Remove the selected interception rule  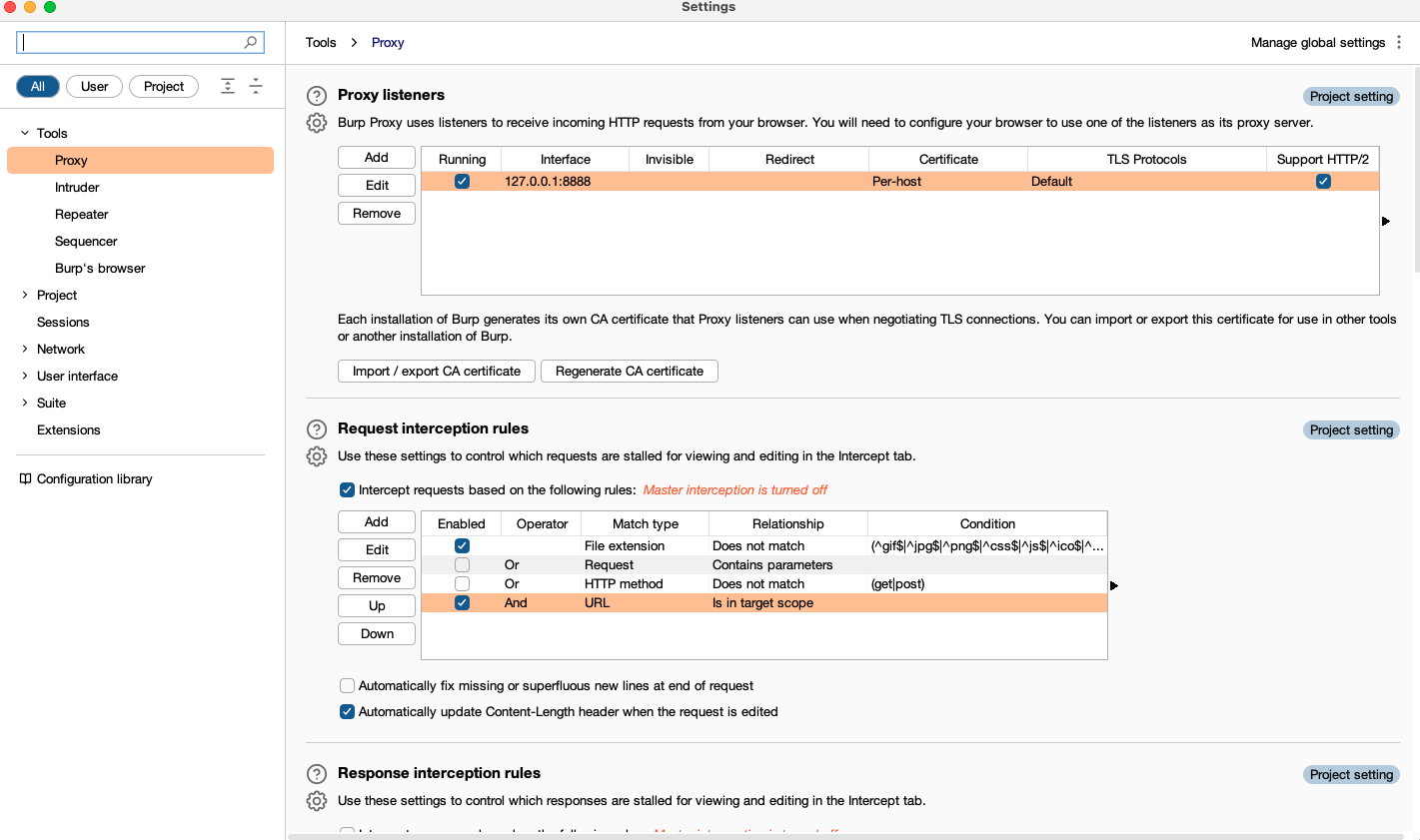tap(377, 577)
